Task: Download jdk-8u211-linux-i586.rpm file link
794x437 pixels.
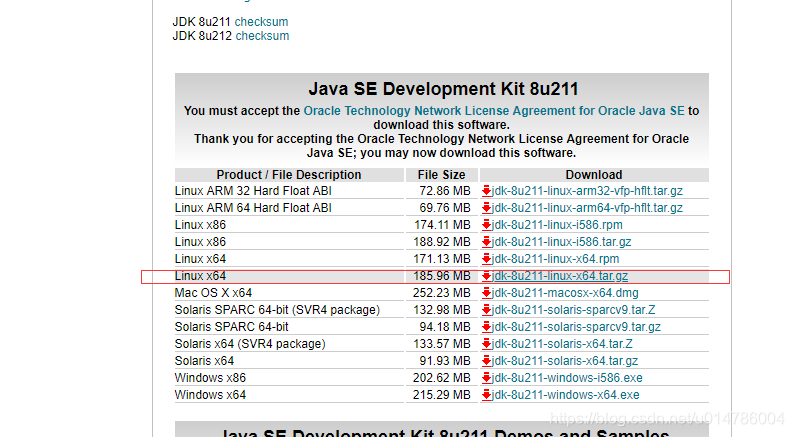Action: (x=557, y=225)
